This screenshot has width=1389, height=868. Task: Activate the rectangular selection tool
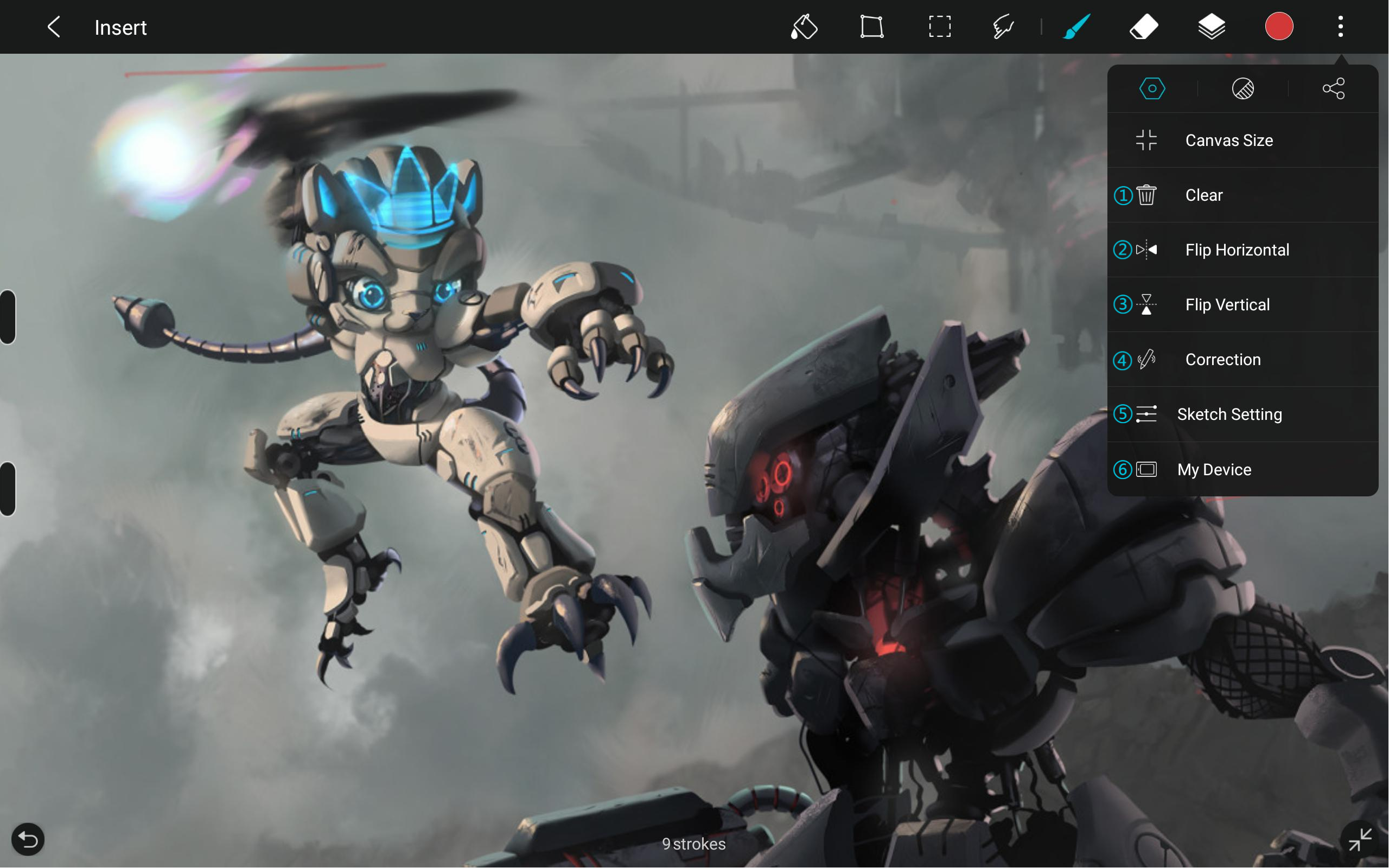(940, 27)
